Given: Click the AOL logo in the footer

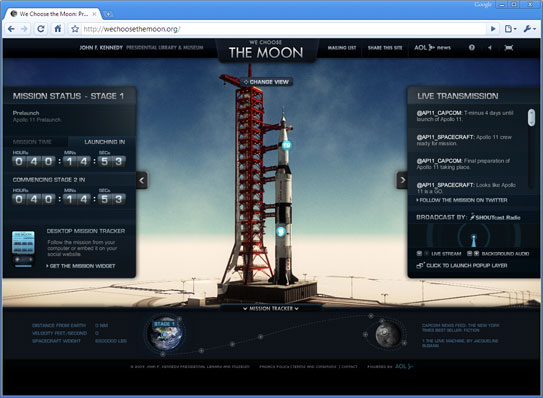Looking at the screenshot, I should point(404,366).
